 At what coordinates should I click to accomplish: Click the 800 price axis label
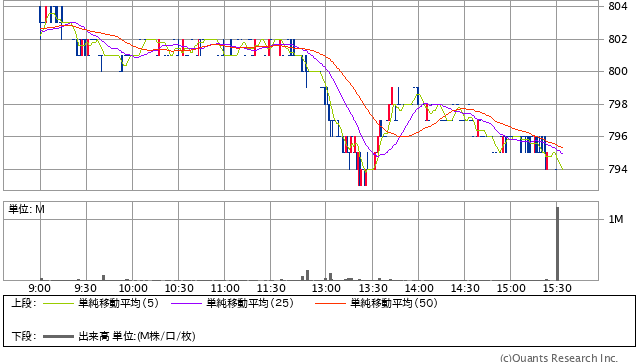point(618,71)
